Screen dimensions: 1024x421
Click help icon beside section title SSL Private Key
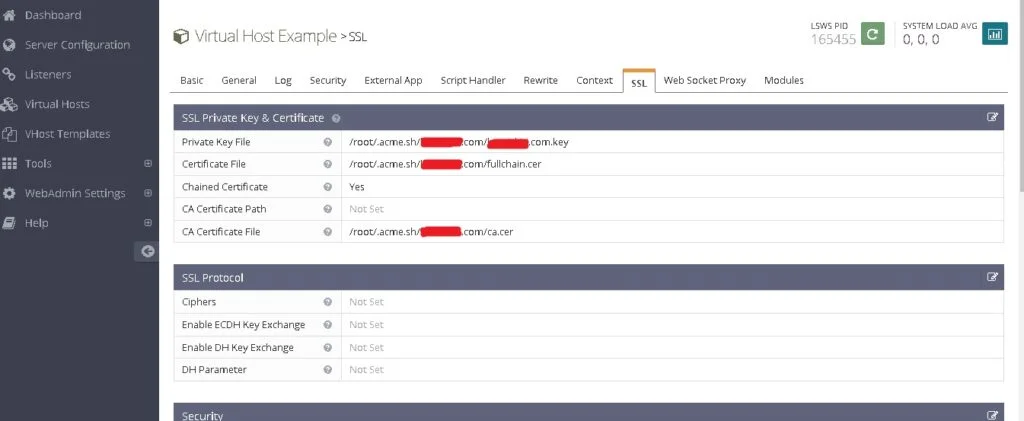click(x=336, y=118)
